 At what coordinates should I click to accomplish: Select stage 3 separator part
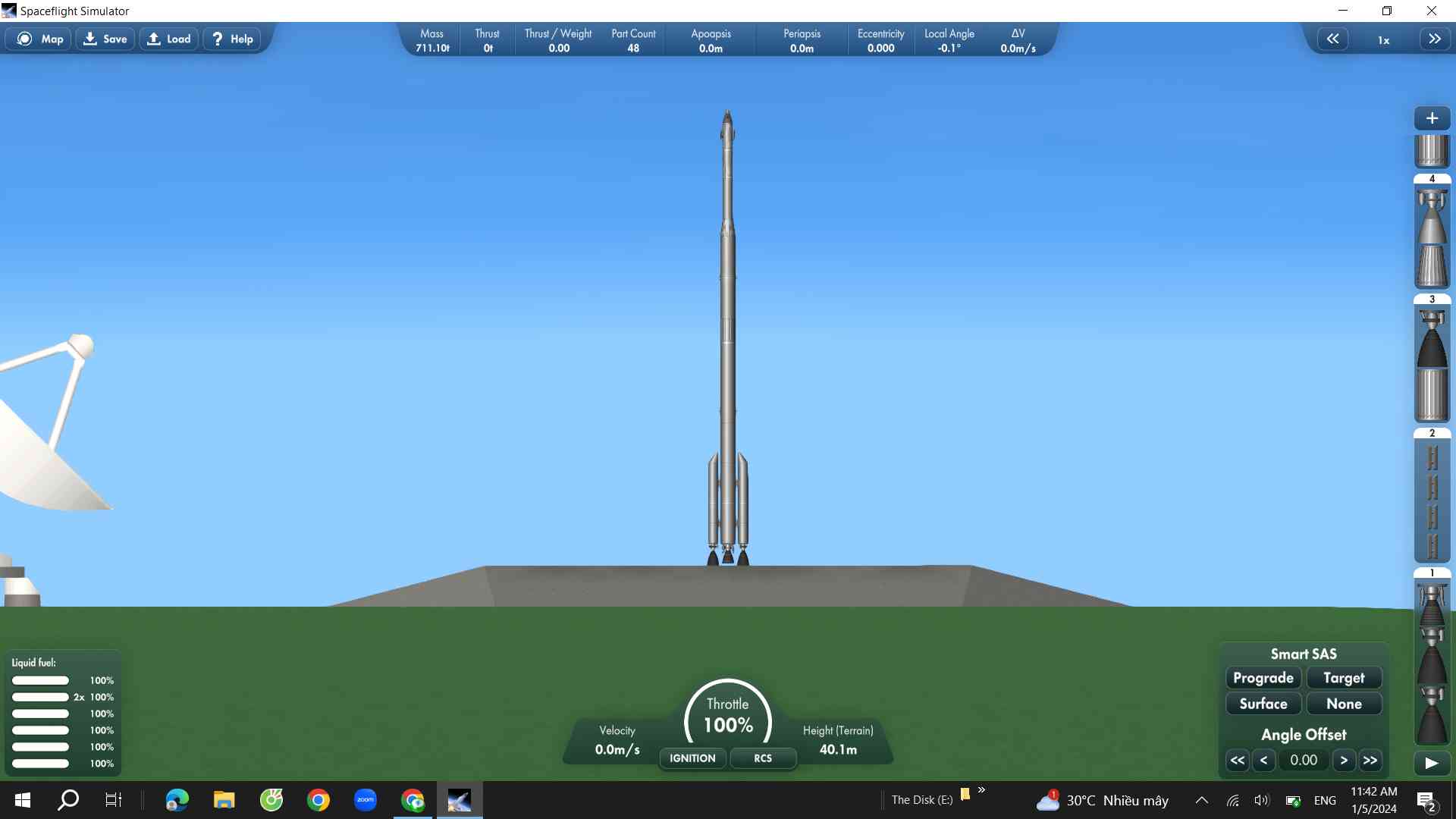click(1432, 394)
